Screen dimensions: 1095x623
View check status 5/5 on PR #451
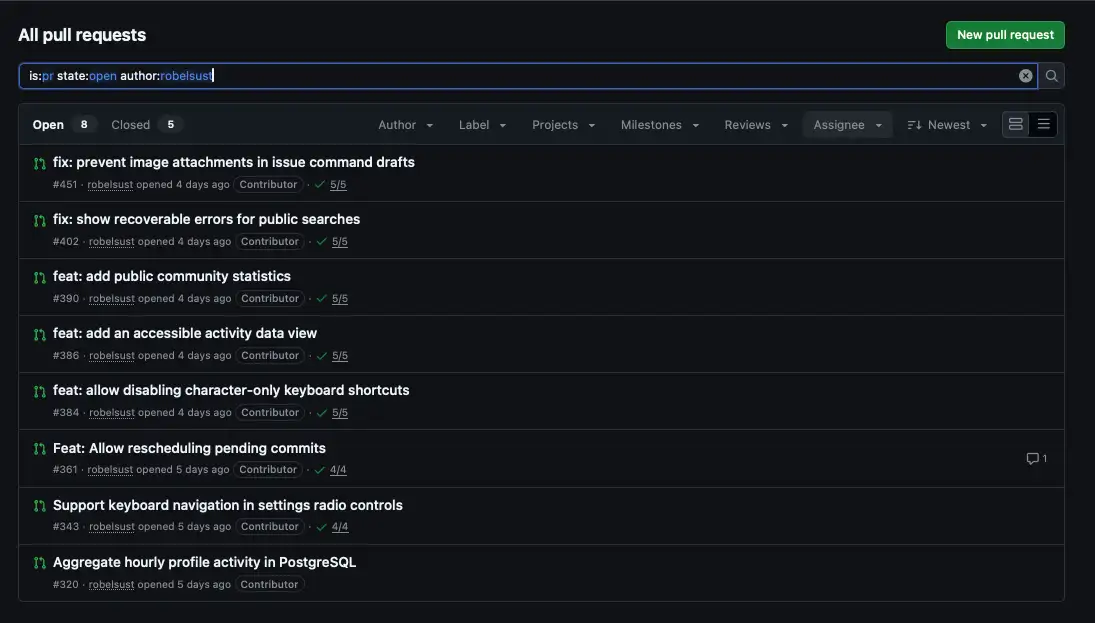click(x=338, y=184)
